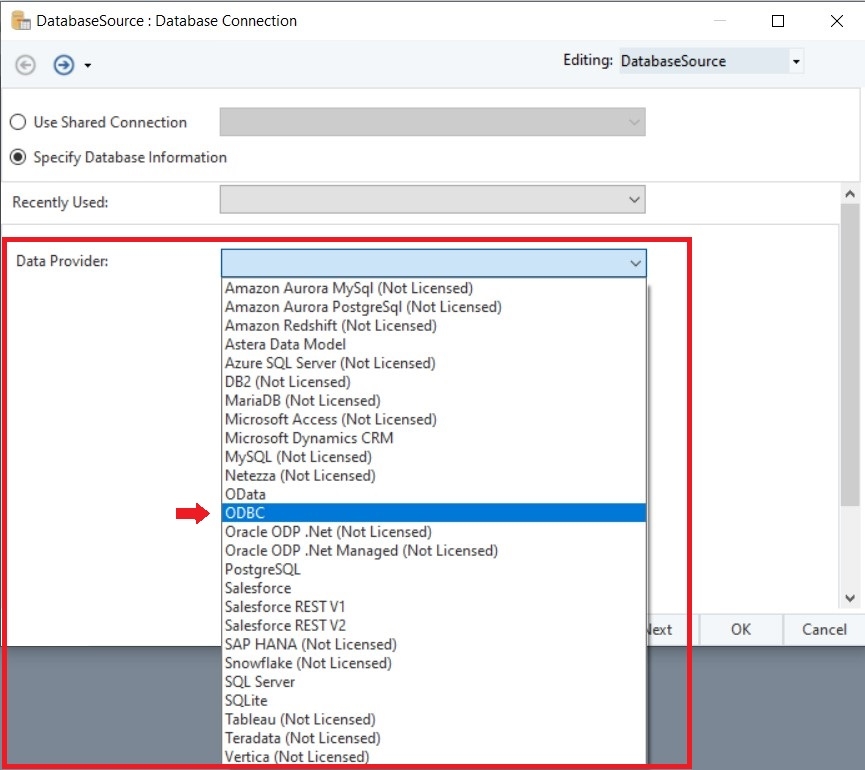Select Astera Data Model option
865x770 pixels.
285,344
